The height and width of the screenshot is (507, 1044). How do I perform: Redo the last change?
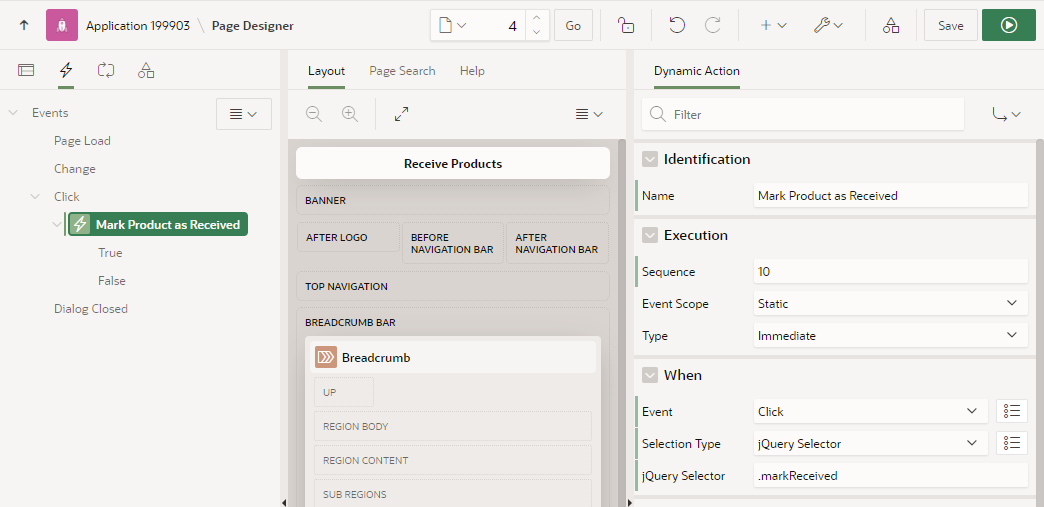click(x=712, y=25)
